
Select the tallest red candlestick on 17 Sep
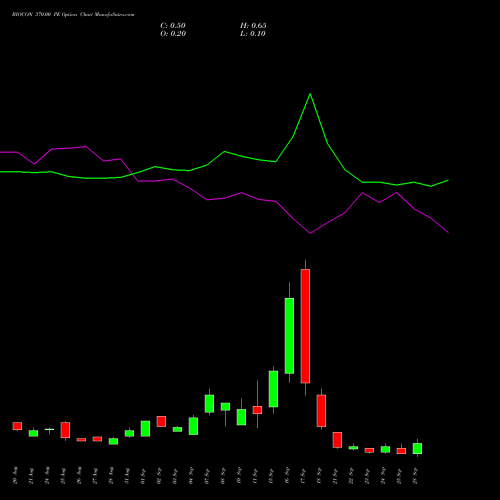[305, 326]
